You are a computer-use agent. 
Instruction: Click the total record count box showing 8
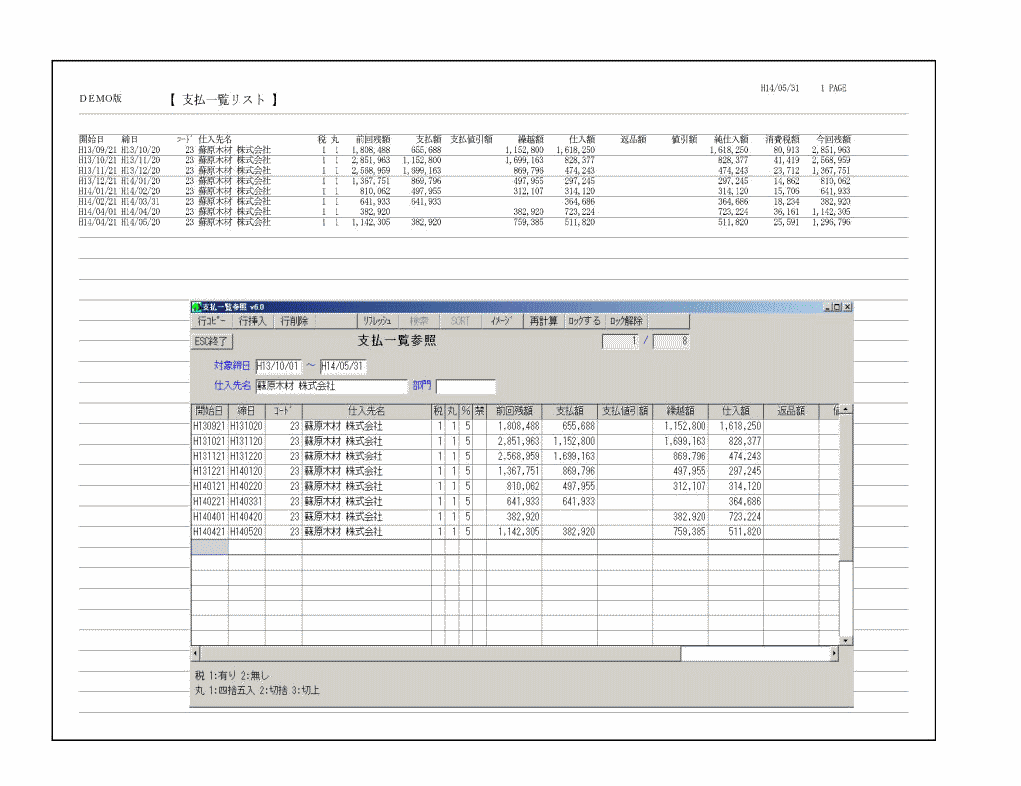tap(671, 341)
